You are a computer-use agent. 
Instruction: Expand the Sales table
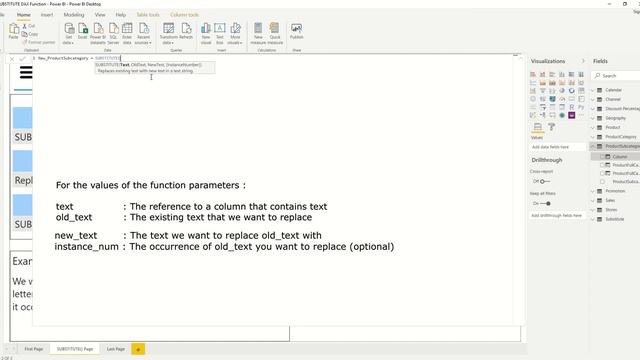click(593, 200)
